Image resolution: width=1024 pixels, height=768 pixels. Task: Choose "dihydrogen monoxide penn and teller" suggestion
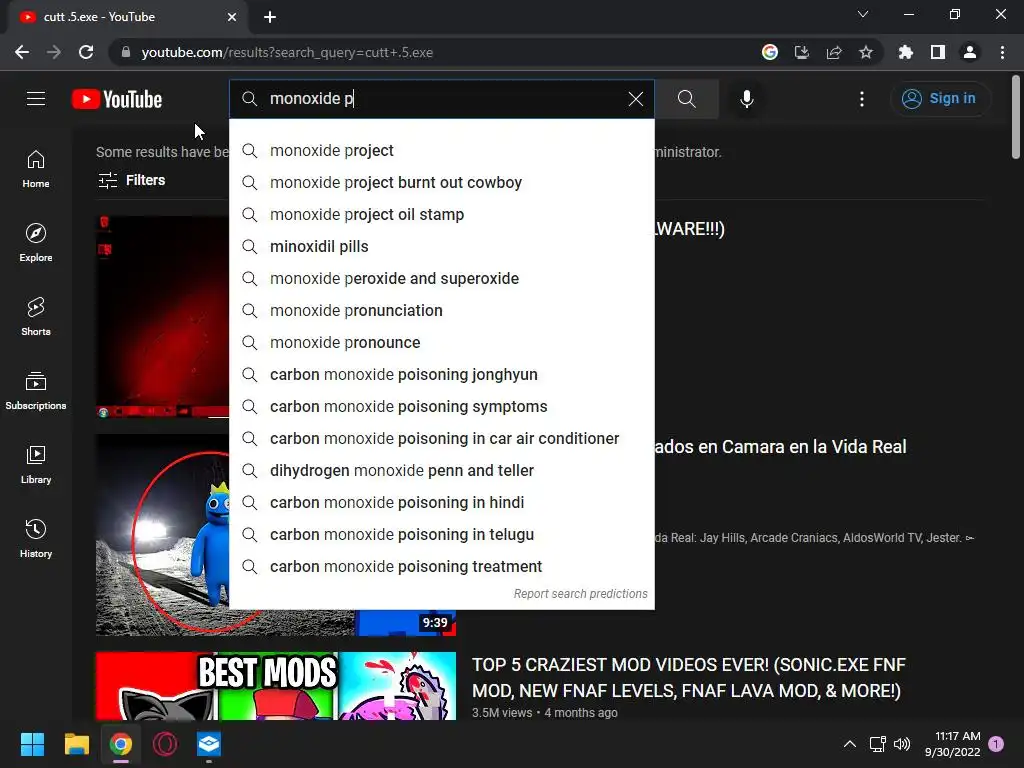pos(441,470)
